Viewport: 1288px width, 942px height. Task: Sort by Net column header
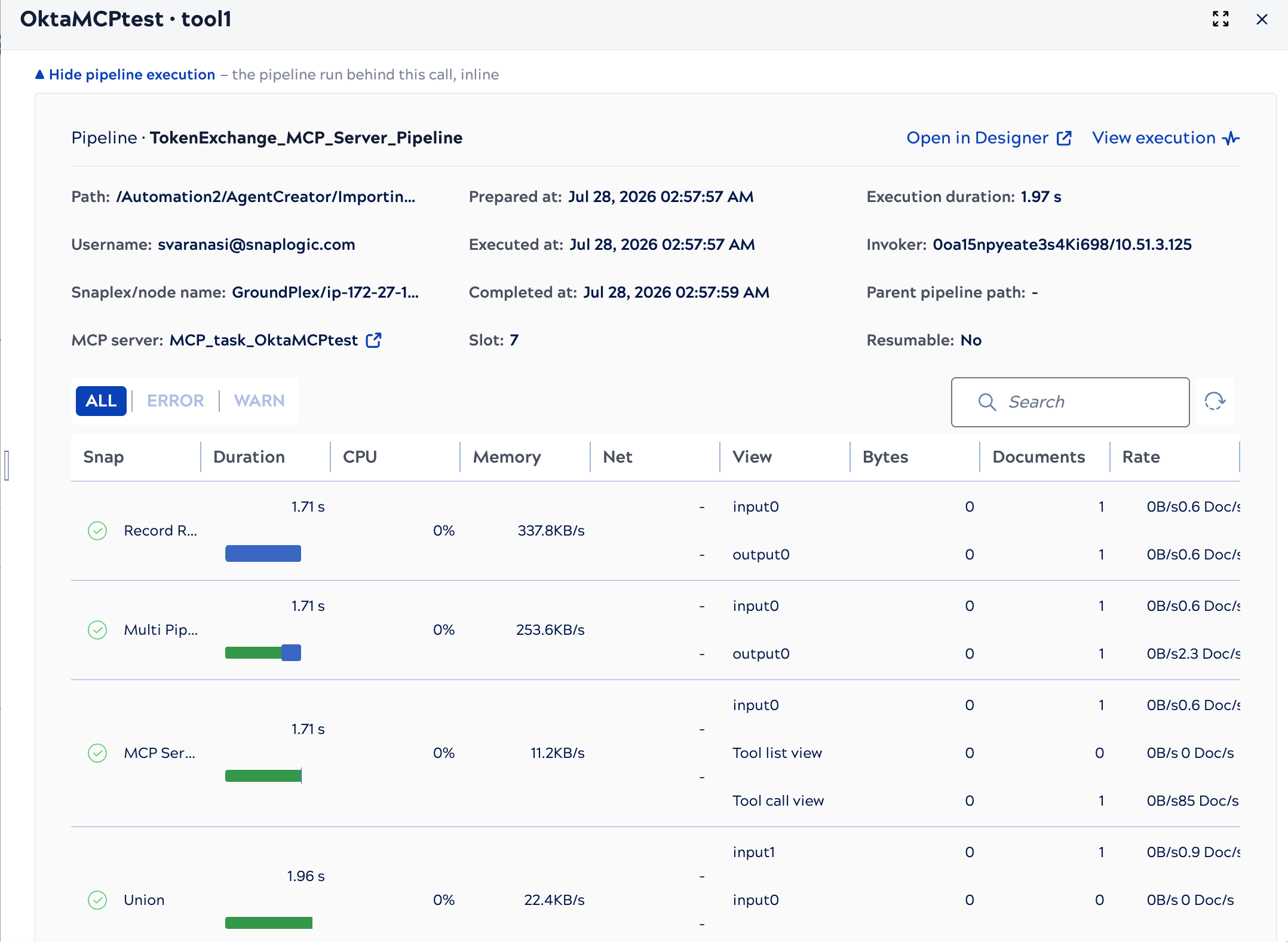point(617,457)
